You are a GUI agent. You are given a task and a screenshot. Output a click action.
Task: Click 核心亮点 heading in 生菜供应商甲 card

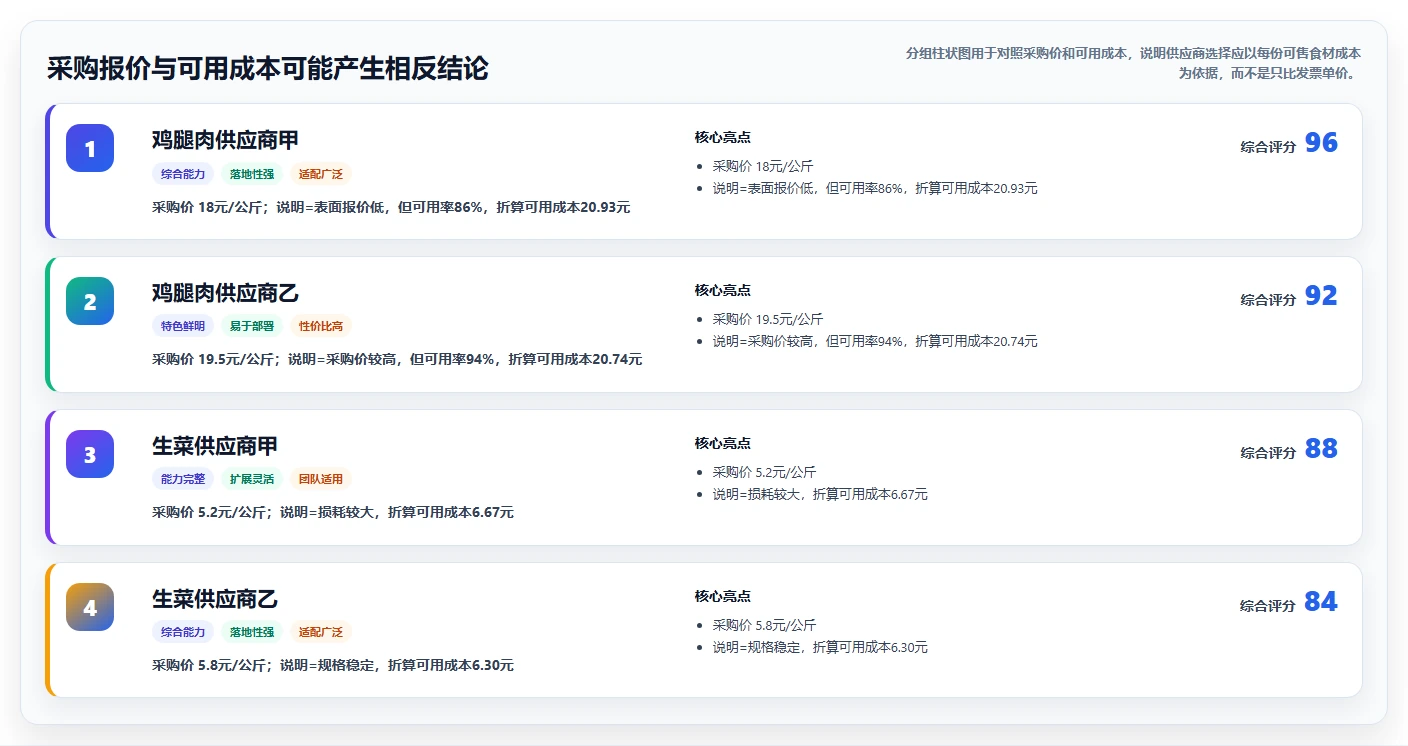723,443
